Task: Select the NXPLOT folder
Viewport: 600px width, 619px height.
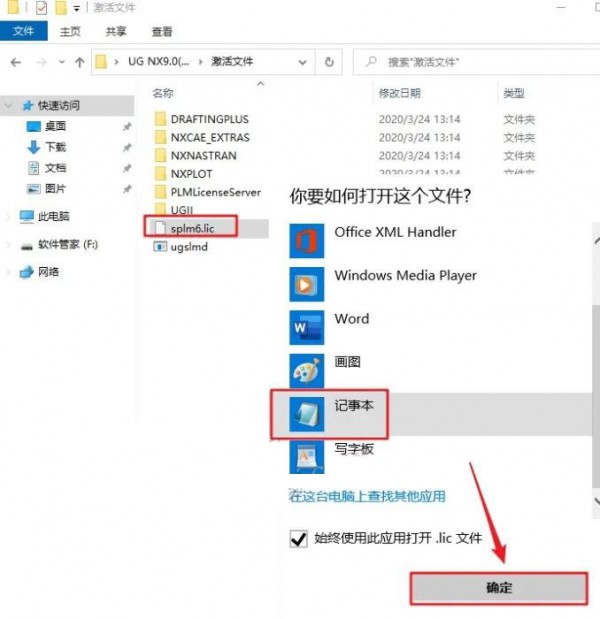Action: click(191, 174)
